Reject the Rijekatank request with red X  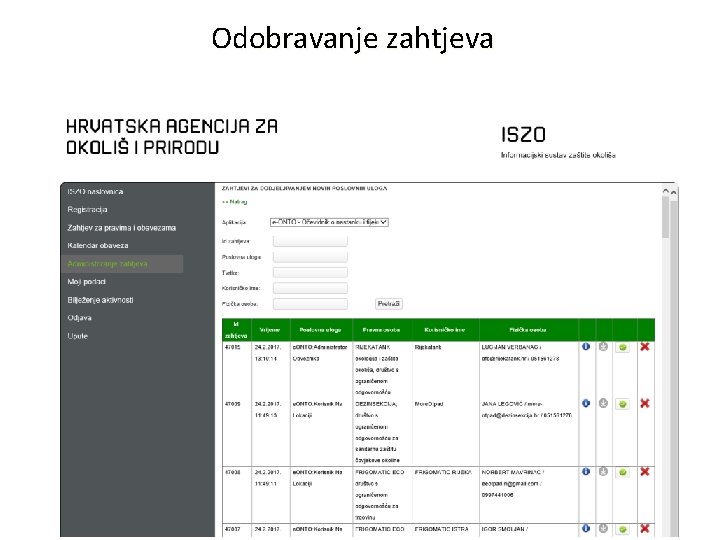645,347
